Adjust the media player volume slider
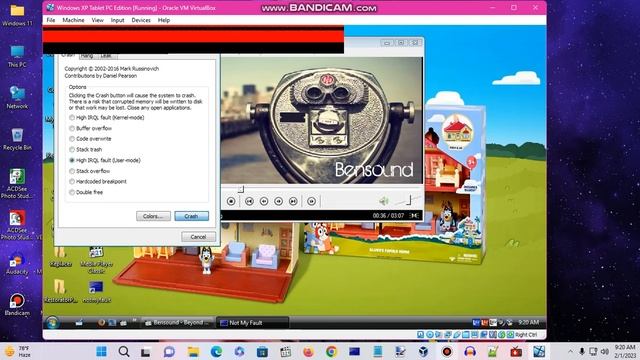This screenshot has width=640, height=360. click(408, 200)
